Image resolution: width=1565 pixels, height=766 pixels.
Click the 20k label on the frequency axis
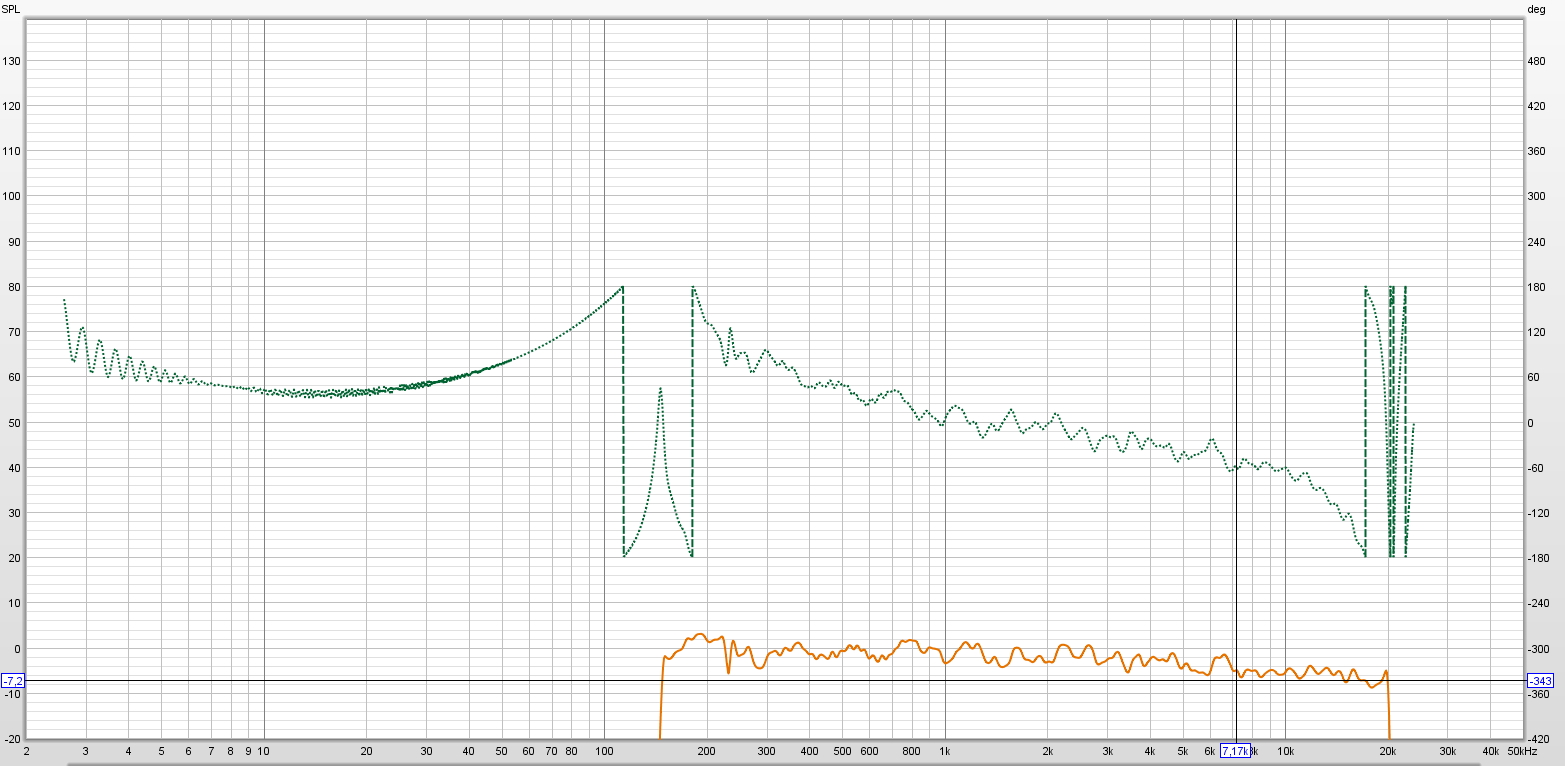coord(1387,751)
